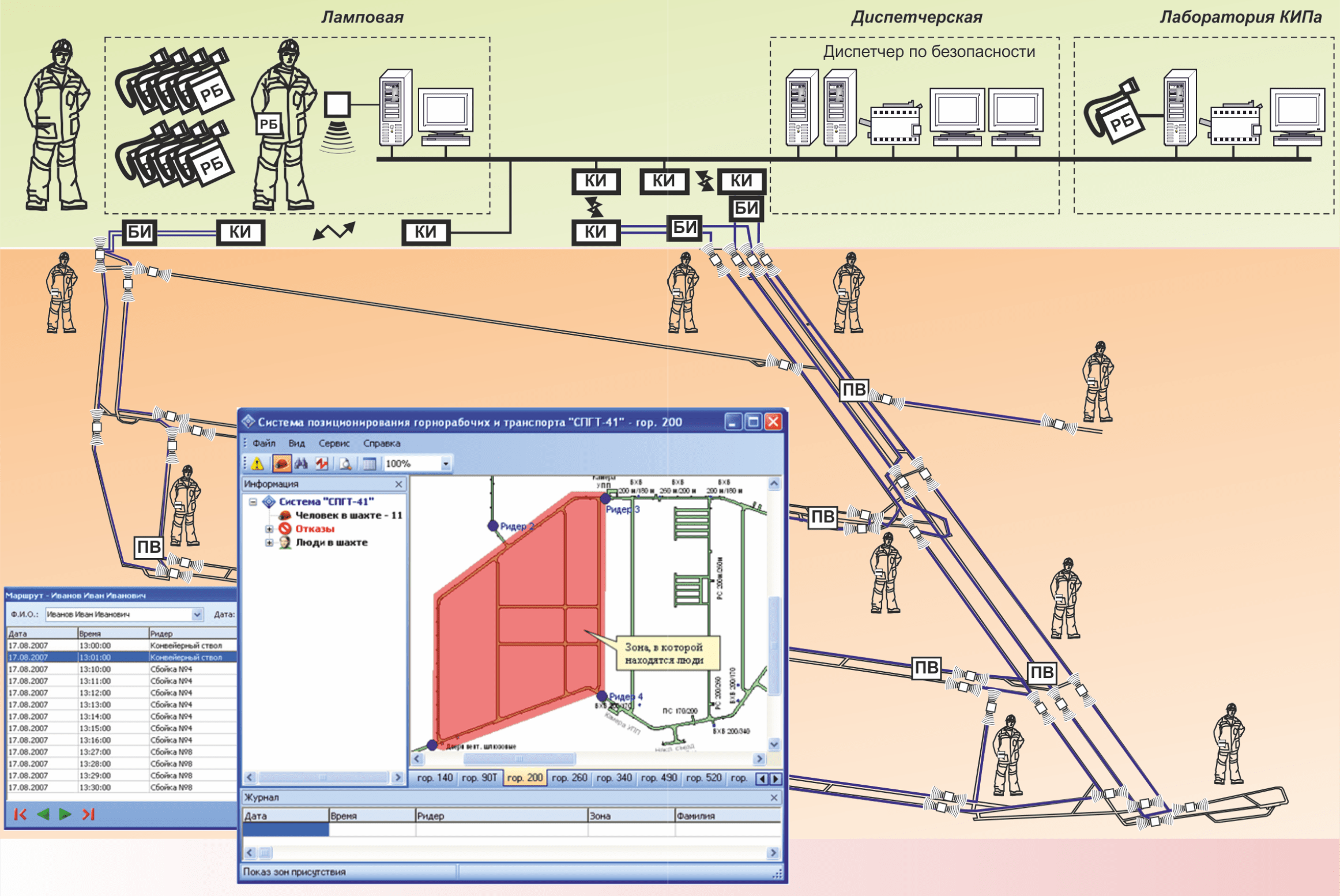Jump to first record in Маршрут window
Screen dimensions: 1340x896
click(x=20, y=814)
